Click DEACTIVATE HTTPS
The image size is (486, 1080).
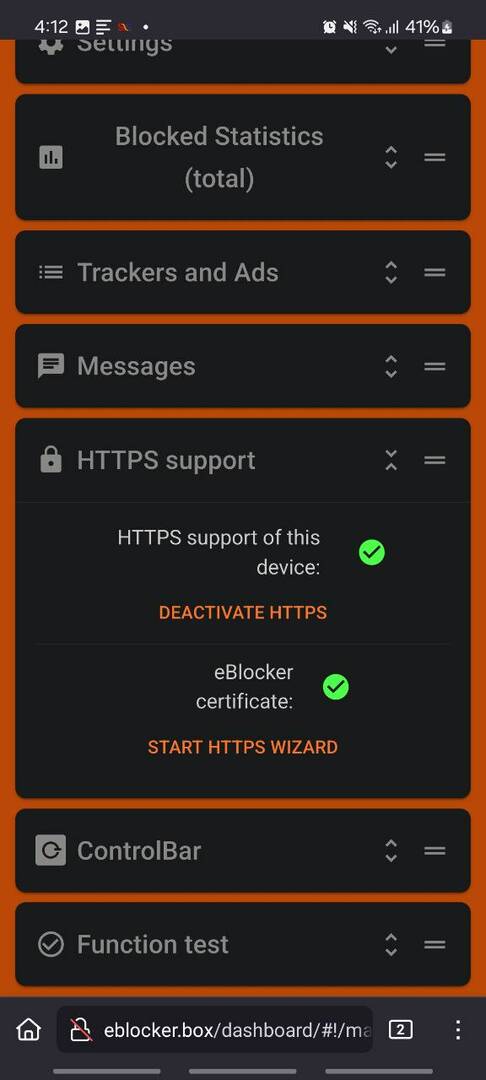coord(243,612)
